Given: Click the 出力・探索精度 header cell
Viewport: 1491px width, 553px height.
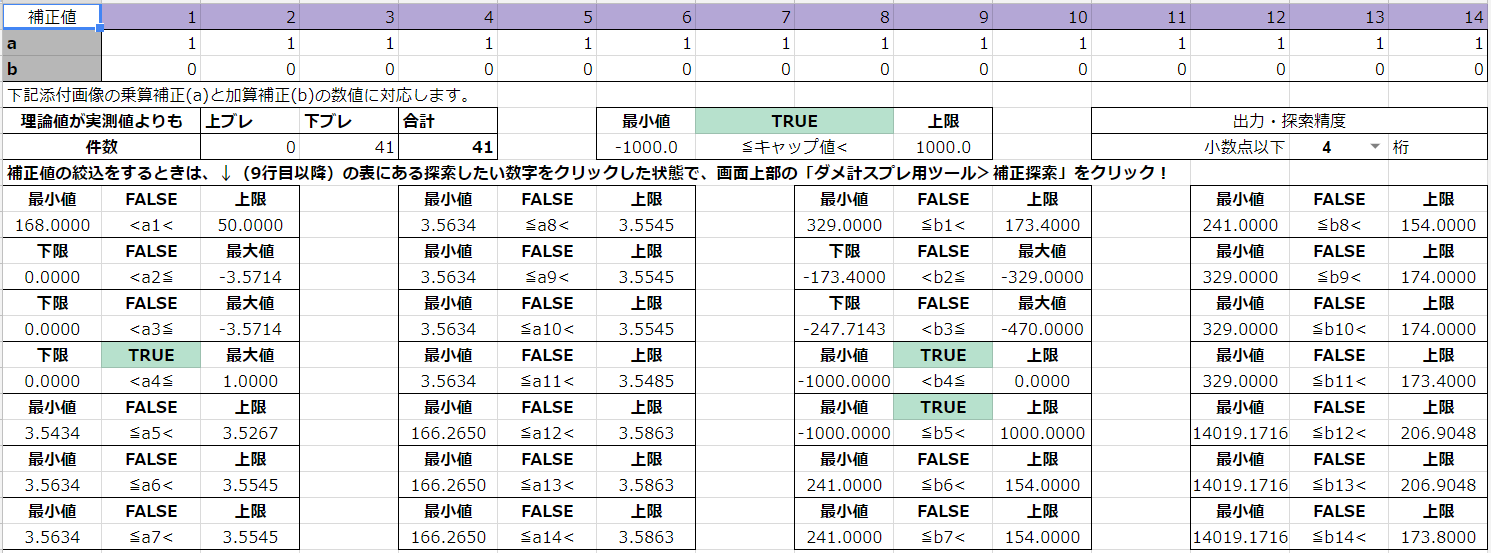Looking at the screenshot, I should tap(1289, 121).
